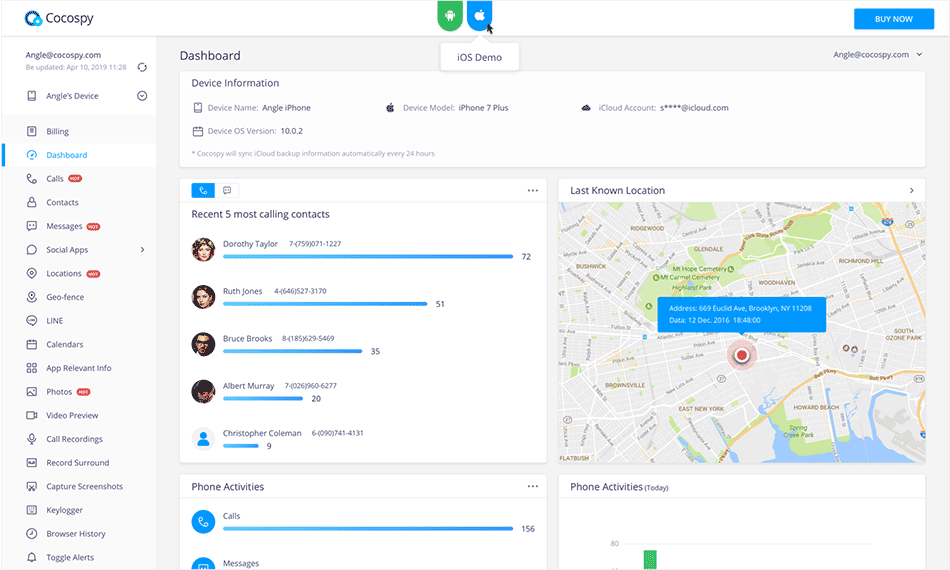
Task: Expand the Angle's Device dropdown
Action: pos(142,96)
